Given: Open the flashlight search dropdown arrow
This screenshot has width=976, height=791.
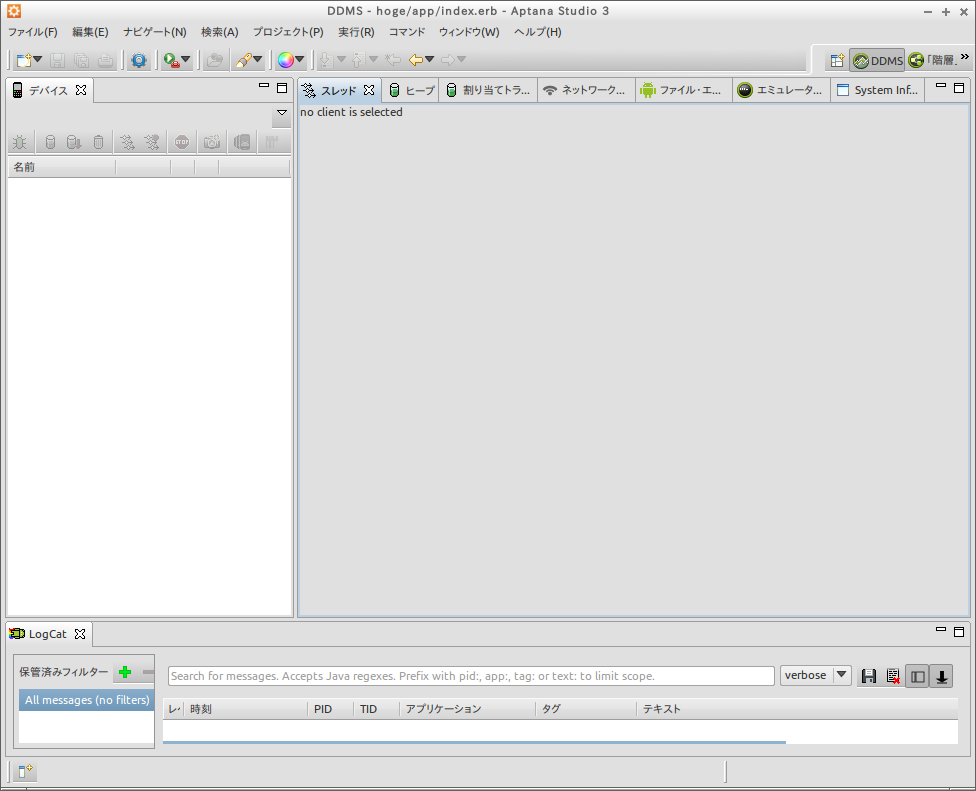Looking at the screenshot, I should pyautogui.click(x=258, y=60).
